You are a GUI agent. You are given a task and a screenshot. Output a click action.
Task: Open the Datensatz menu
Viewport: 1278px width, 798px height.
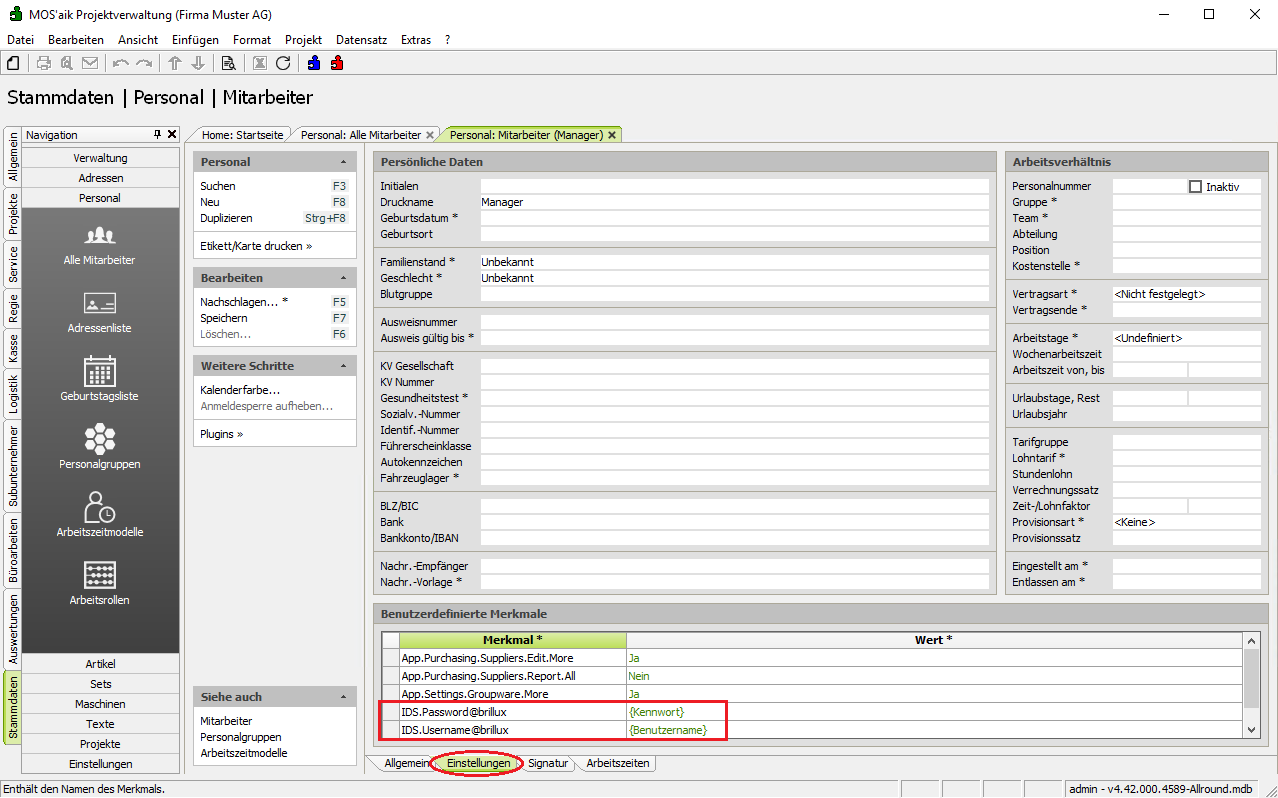click(x=361, y=40)
